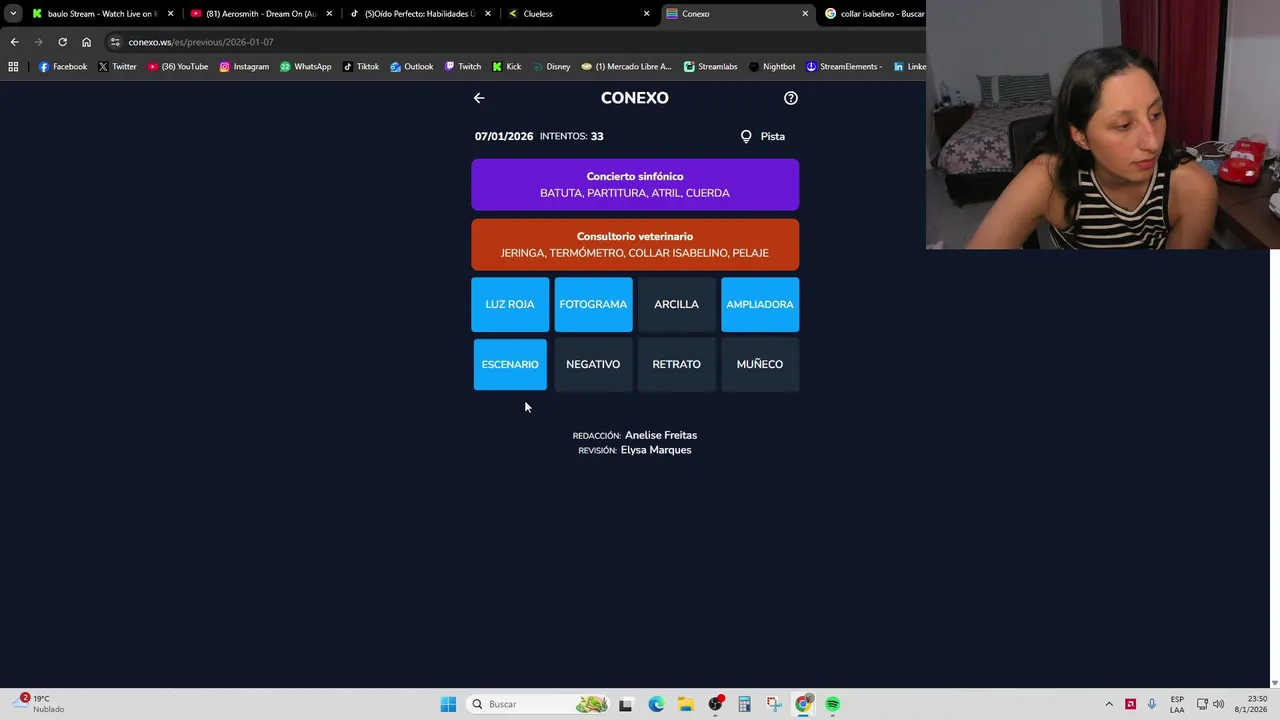Open the network tray icon
1280x720 pixels.
point(1202,704)
